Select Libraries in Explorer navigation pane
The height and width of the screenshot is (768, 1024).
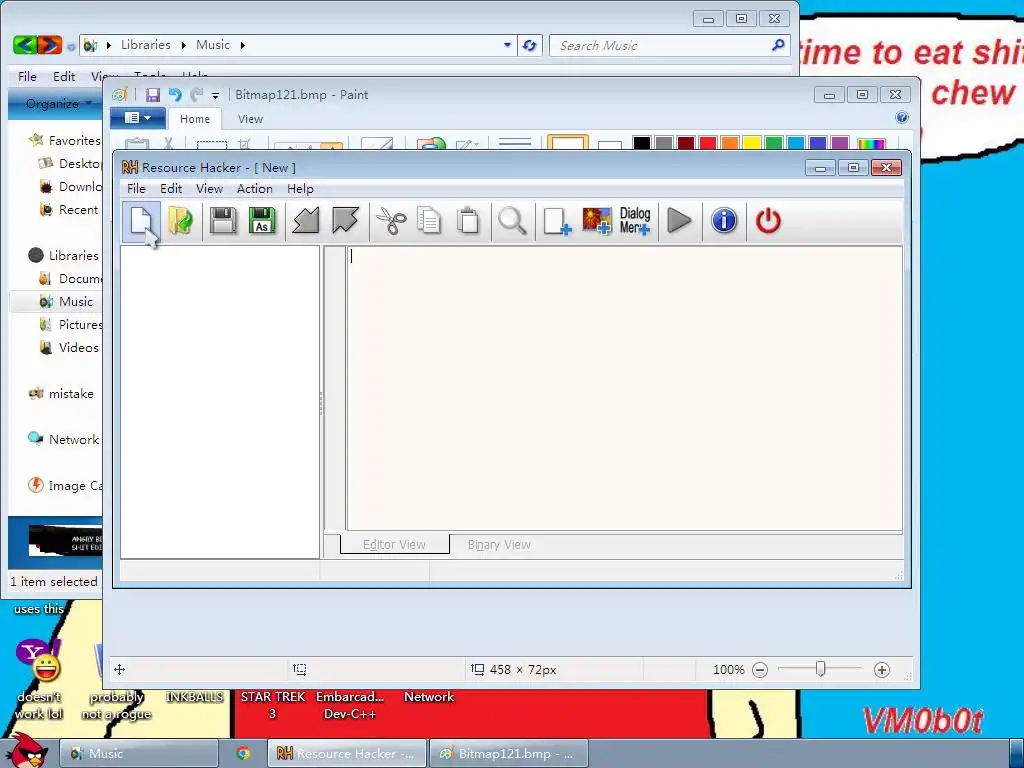[74, 255]
